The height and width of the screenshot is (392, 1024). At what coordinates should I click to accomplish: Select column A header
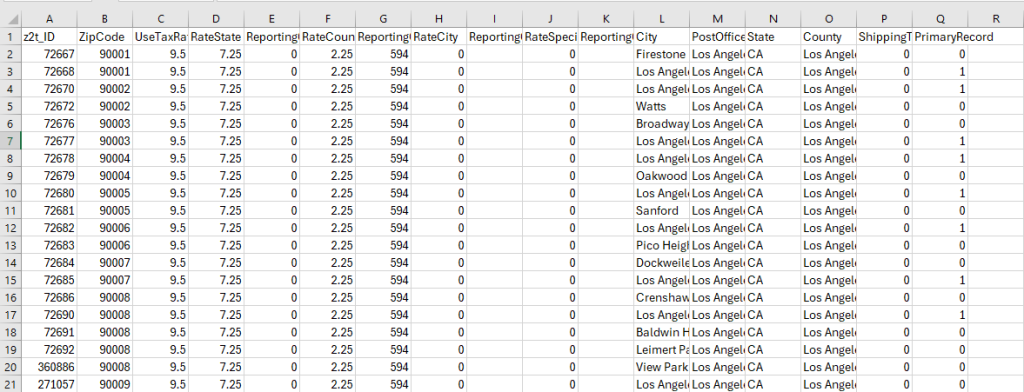tap(50, 20)
